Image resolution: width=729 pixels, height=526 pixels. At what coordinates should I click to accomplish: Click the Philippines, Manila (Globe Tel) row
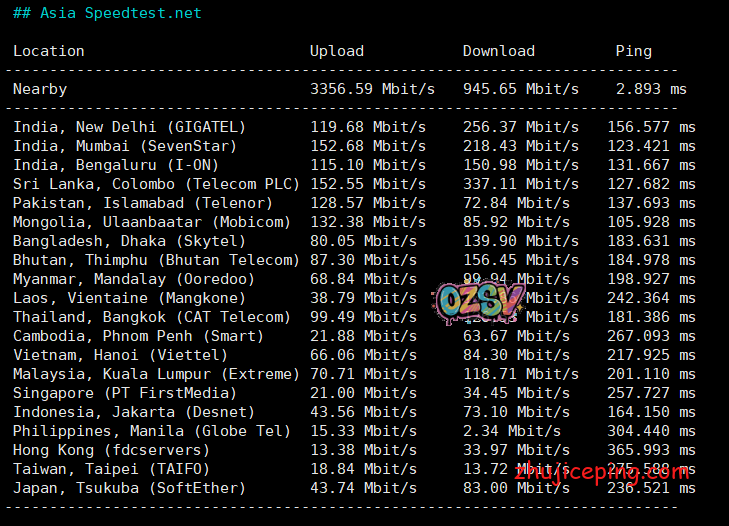click(x=151, y=431)
